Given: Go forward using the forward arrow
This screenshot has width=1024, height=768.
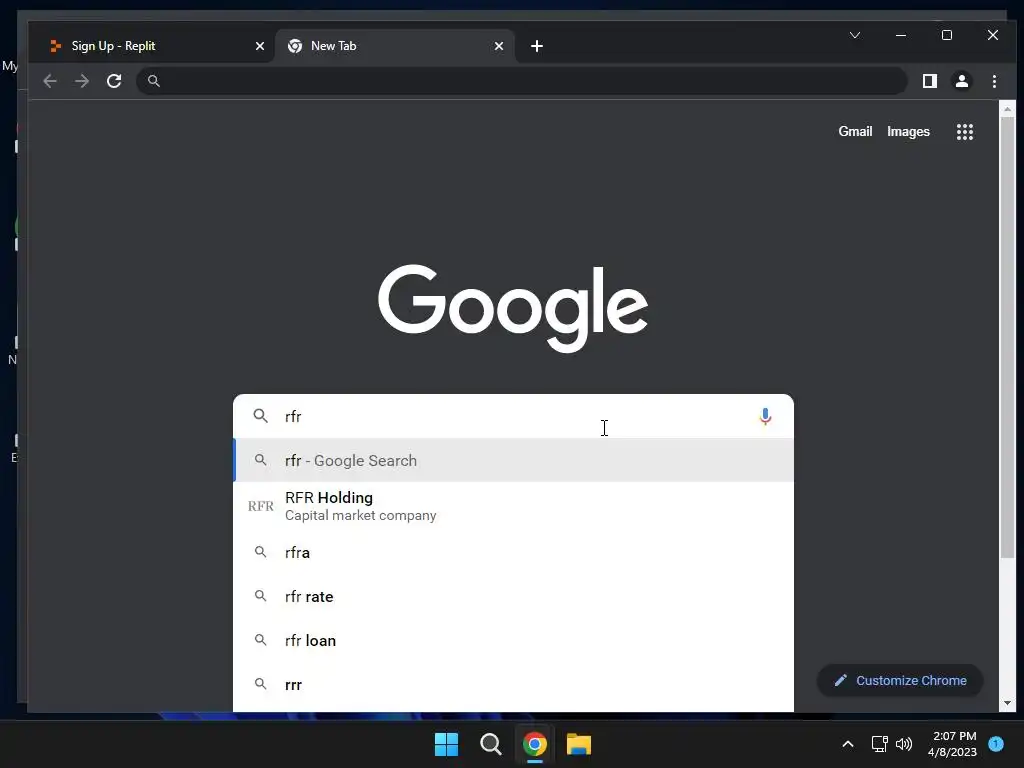Looking at the screenshot, I should 82,81.
